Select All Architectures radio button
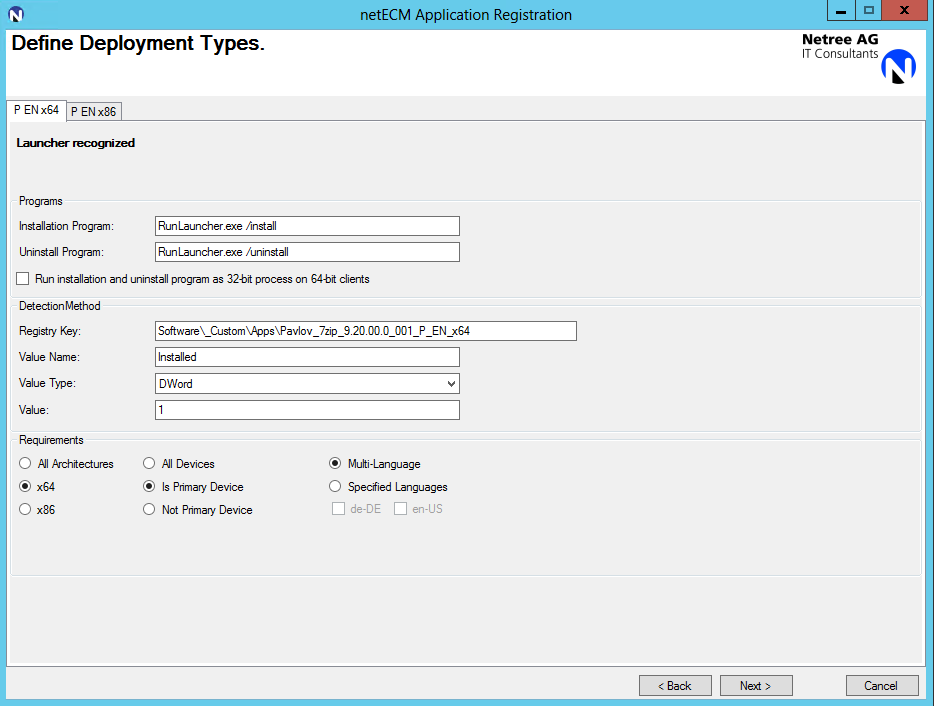This screenshot has height=706, width=934. [25, 464]
